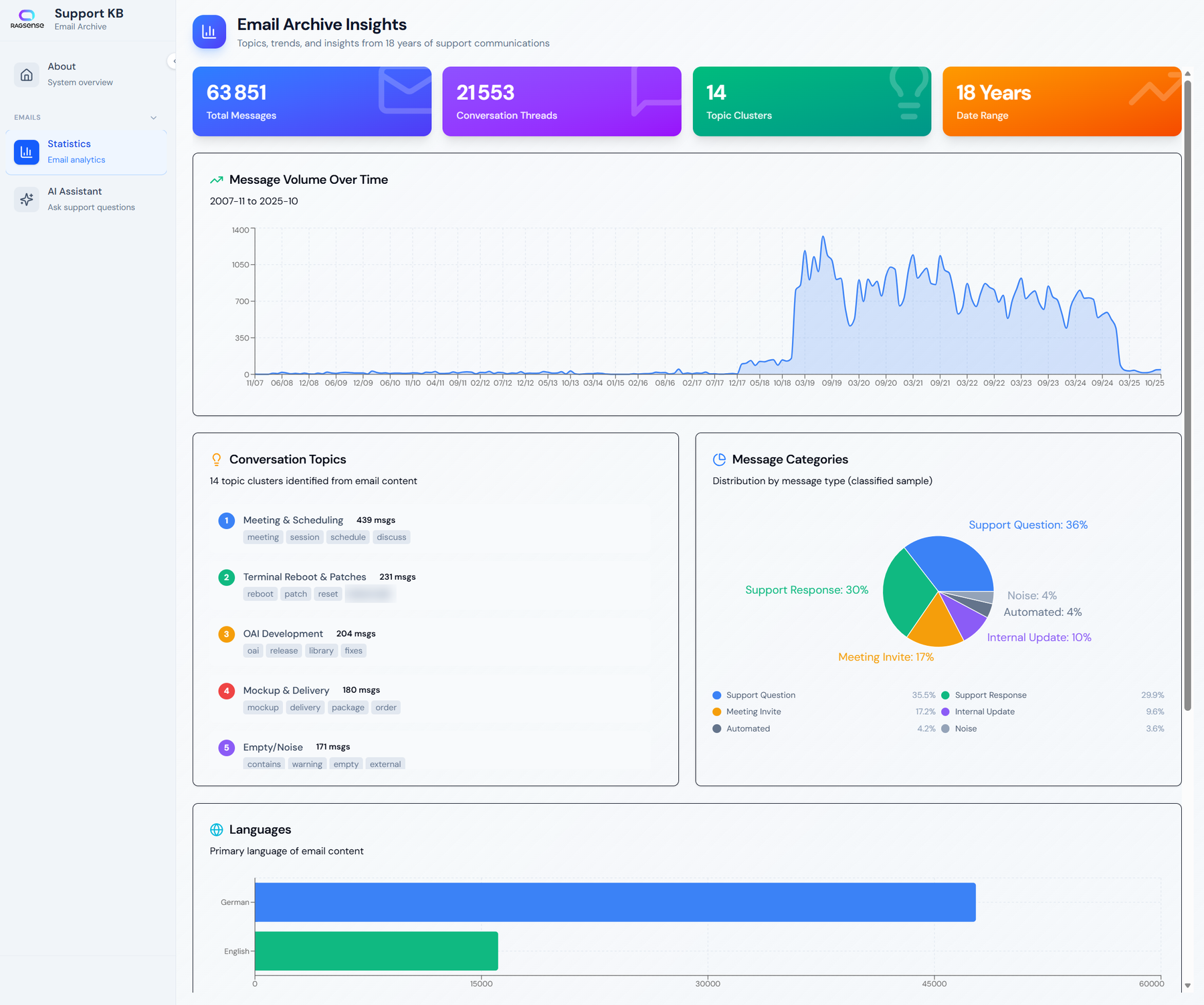Click the scrollbar down arrow
This screenshot has width=1204, height=1005.
(1188, 986)
